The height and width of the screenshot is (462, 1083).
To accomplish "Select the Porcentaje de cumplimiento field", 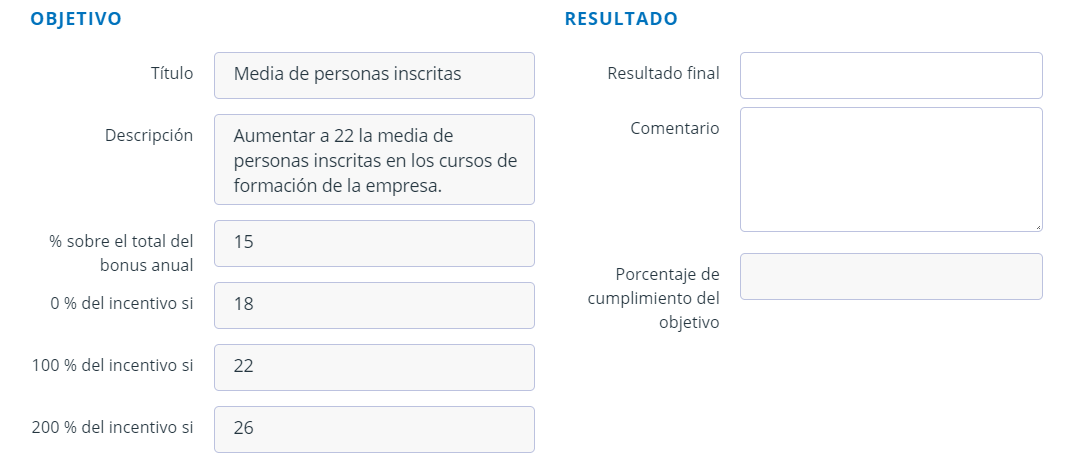I will click(x=890, y=276).
